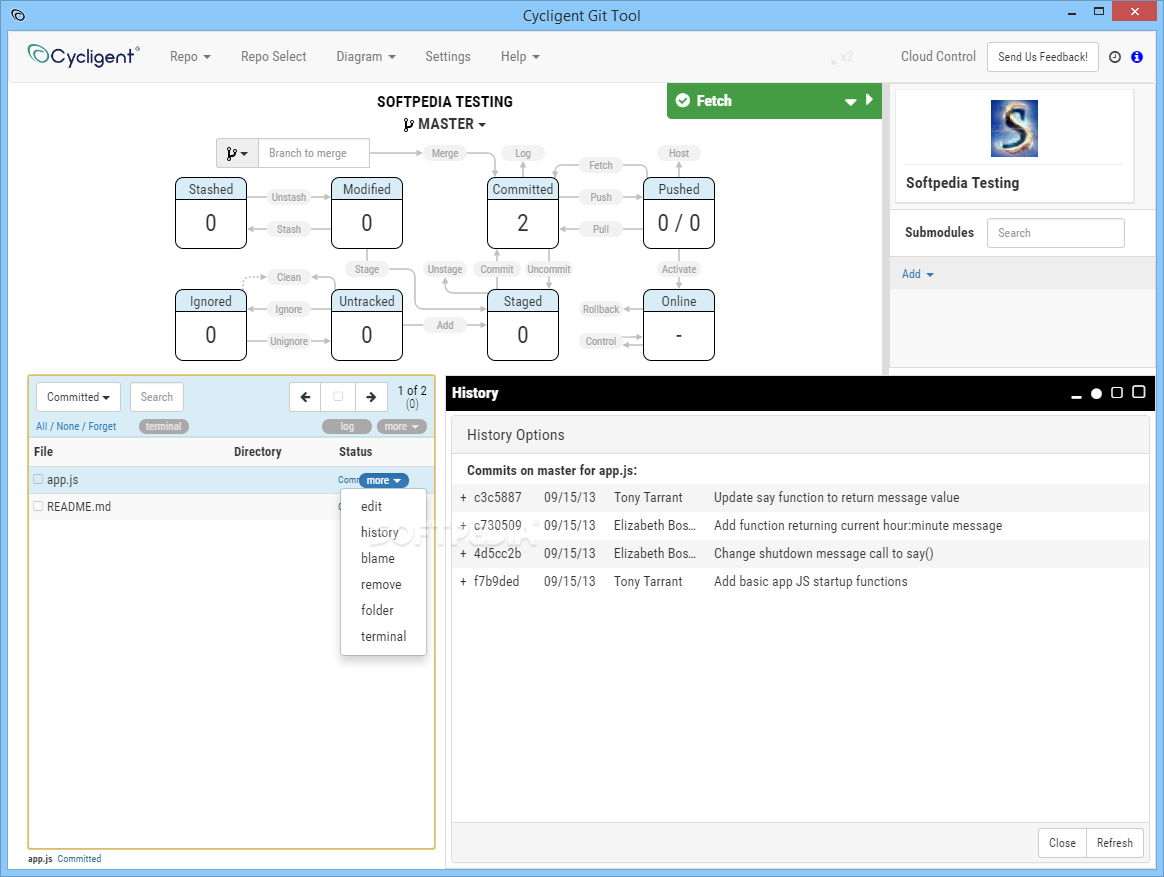Open the Help menu
This screenshot has width=1164, height=877.
pos(520,56)
